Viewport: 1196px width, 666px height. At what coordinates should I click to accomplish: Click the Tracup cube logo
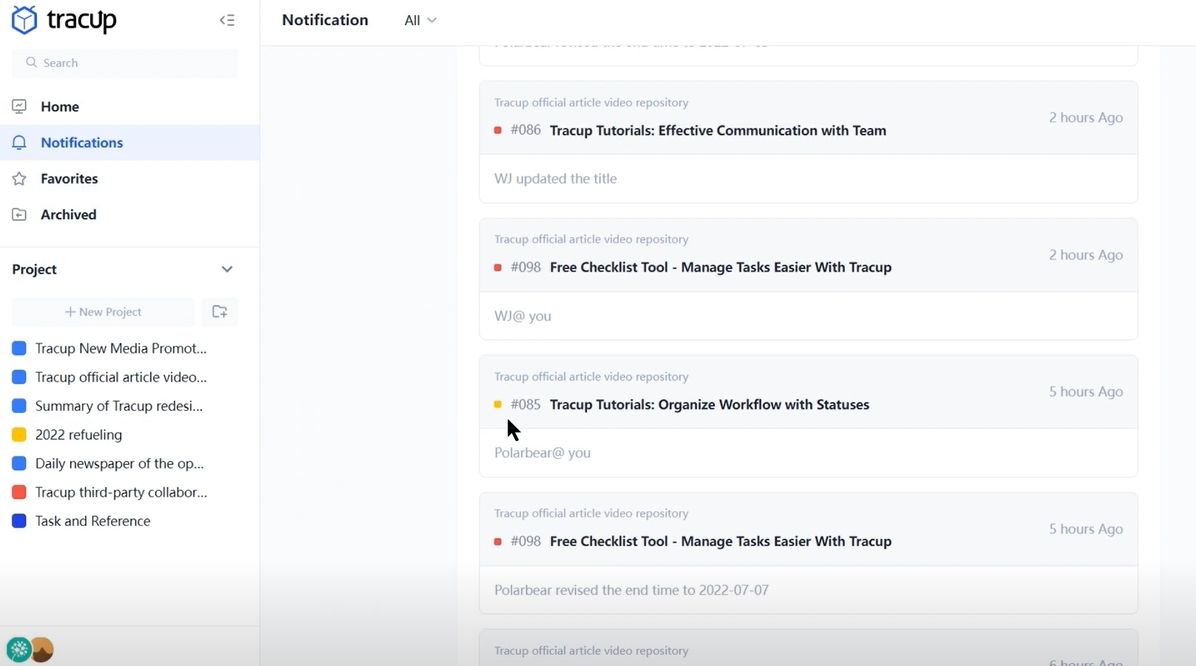tap(24, 19)
